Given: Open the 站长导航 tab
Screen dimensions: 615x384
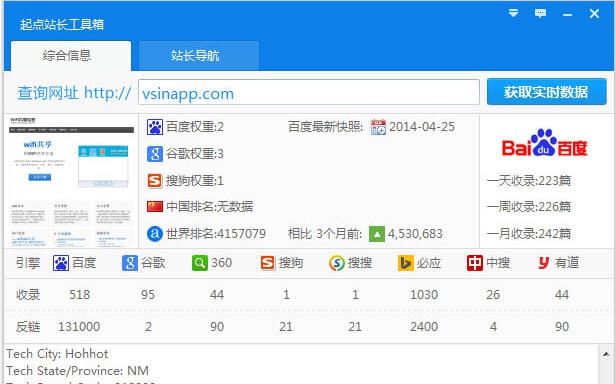Looking at the screenshot, I should [x=198, y=56].
